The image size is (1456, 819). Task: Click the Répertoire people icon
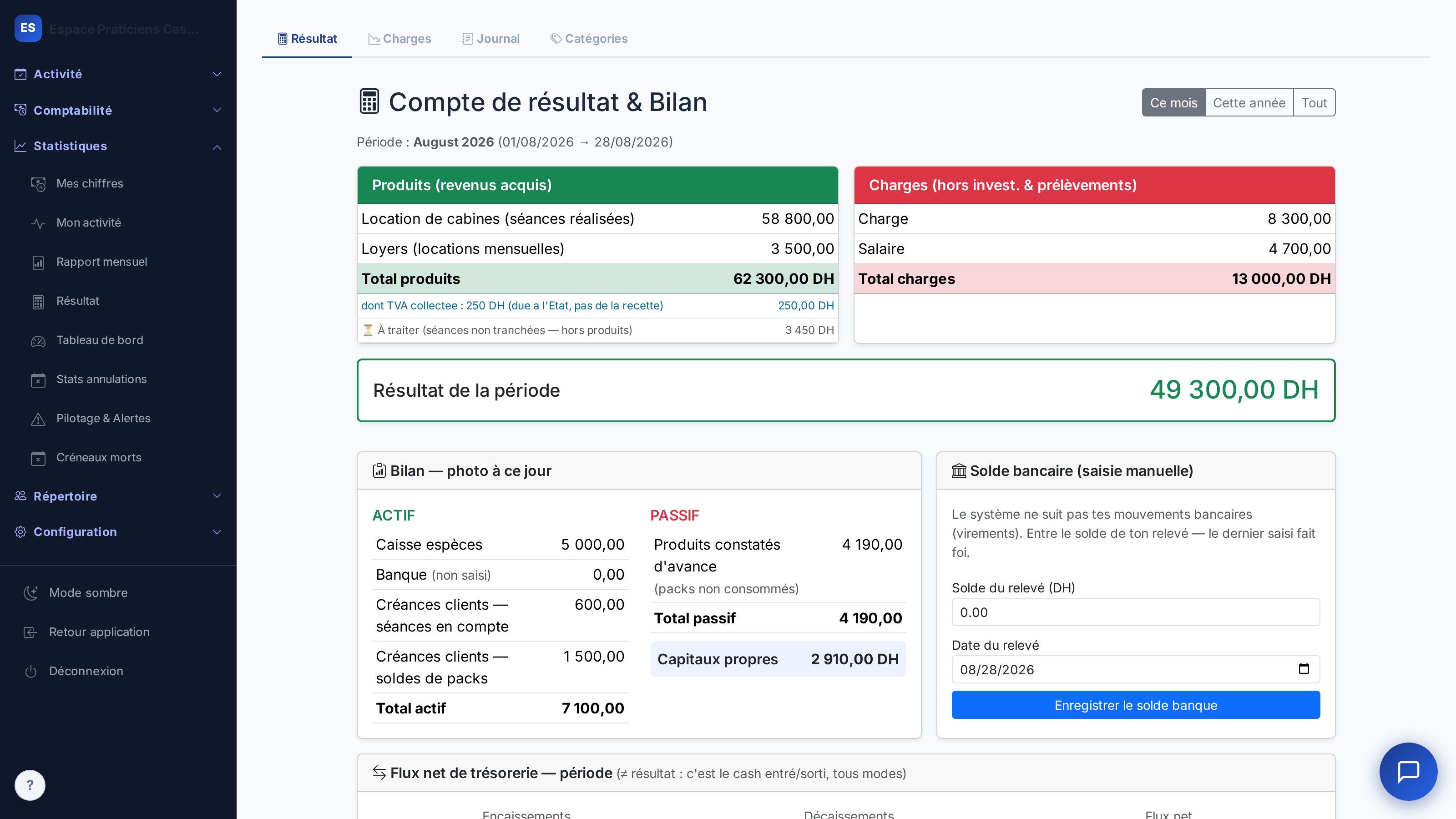[x=20, y=495]
